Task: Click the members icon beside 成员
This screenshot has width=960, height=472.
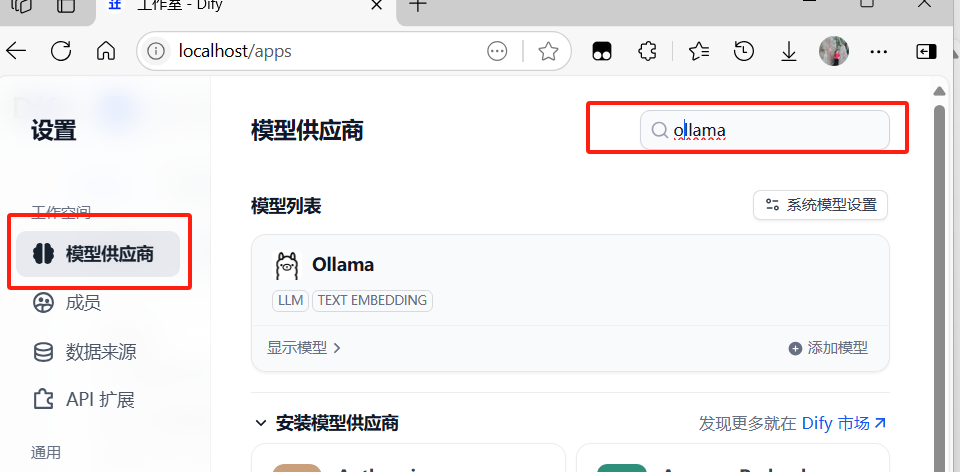Action: pyautogui.click(x=43, y=303)
